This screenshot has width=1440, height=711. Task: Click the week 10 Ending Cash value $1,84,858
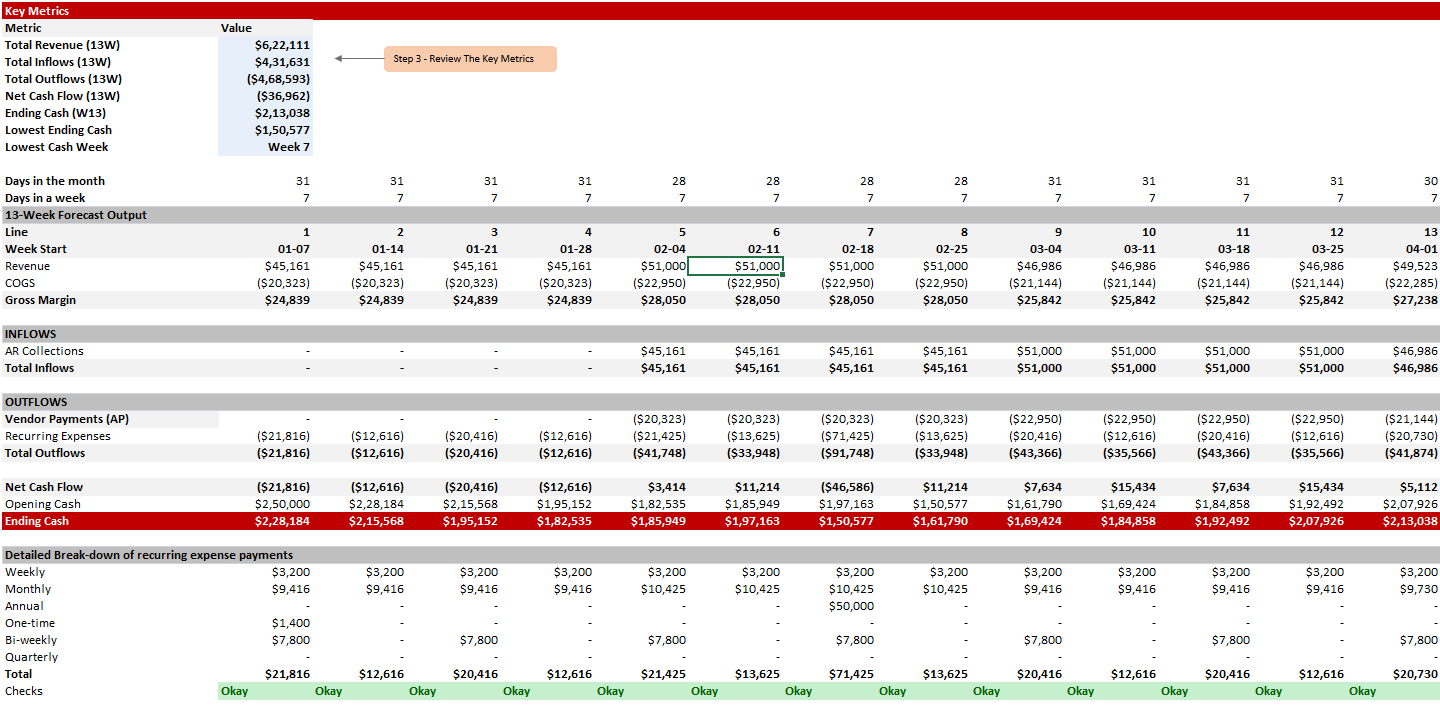[x=1128, y=521]
